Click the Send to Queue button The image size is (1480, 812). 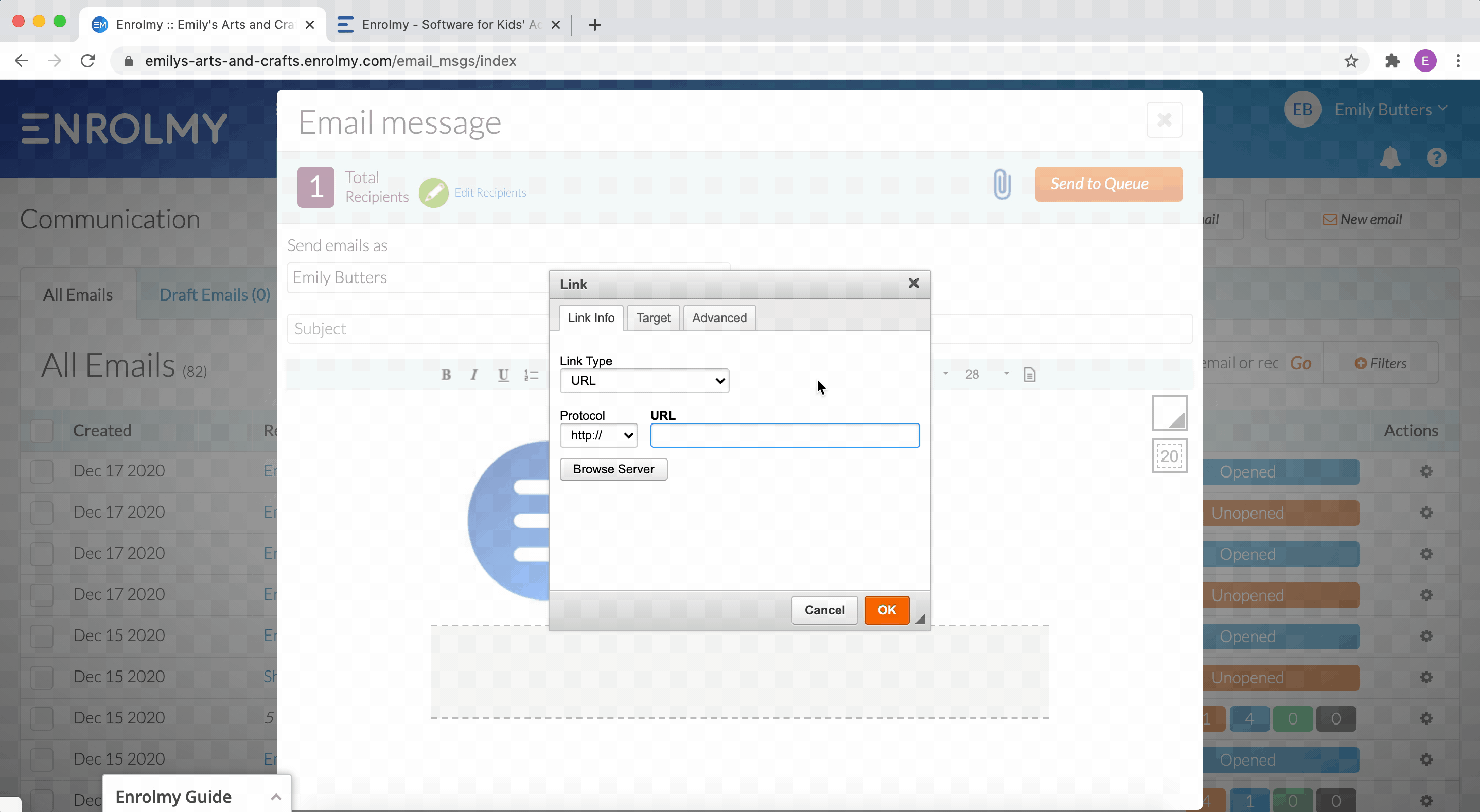coord(1108,184)
